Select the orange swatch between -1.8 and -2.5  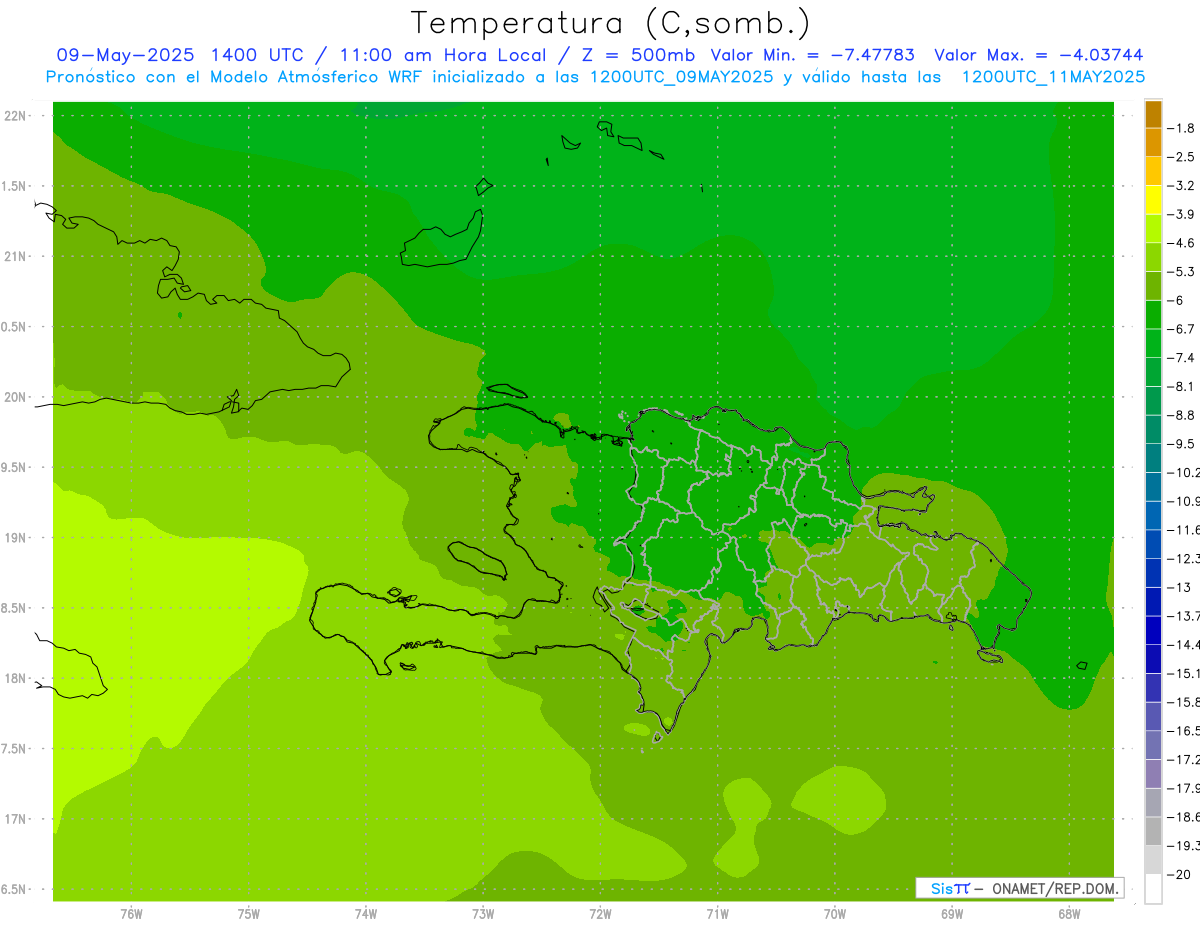(x=1153, y=142)
